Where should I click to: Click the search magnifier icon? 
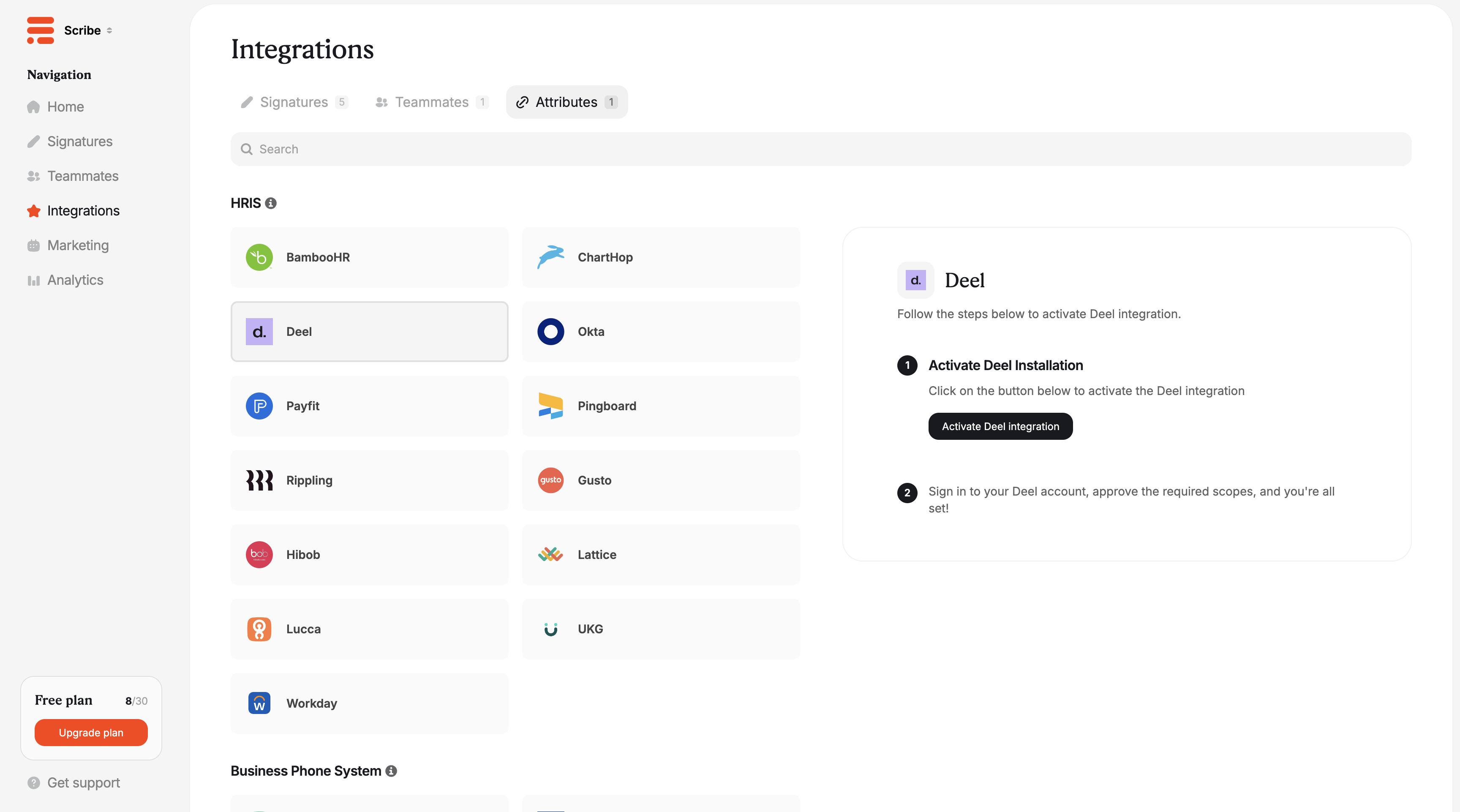point(247,149)
